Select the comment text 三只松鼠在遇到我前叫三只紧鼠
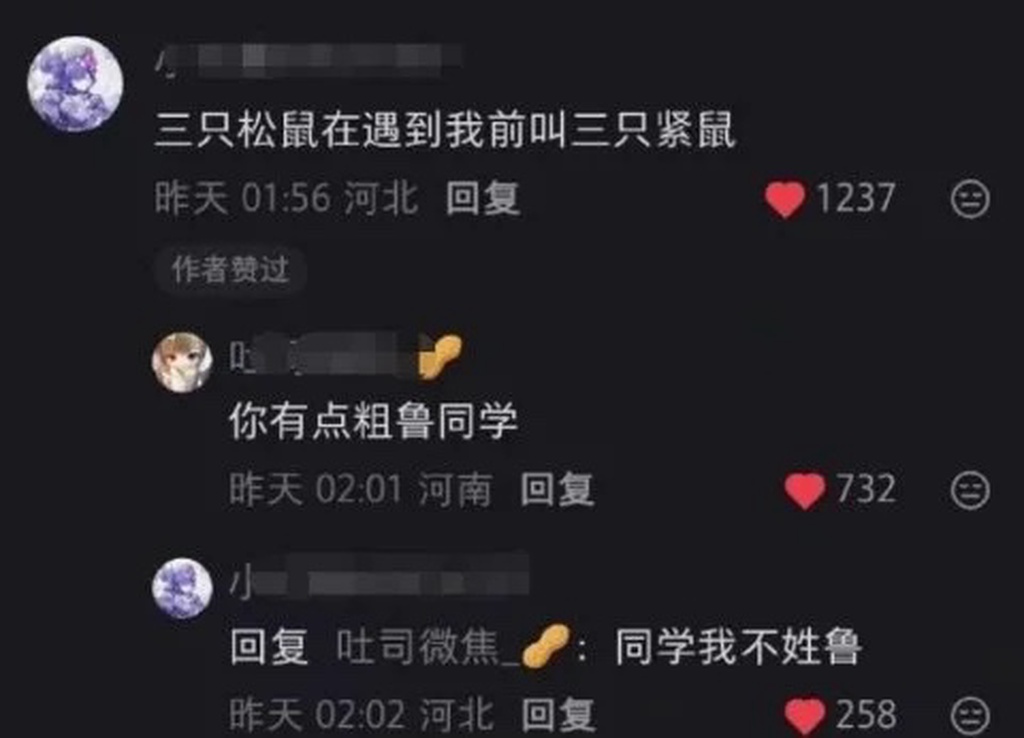 coord(445,130)
